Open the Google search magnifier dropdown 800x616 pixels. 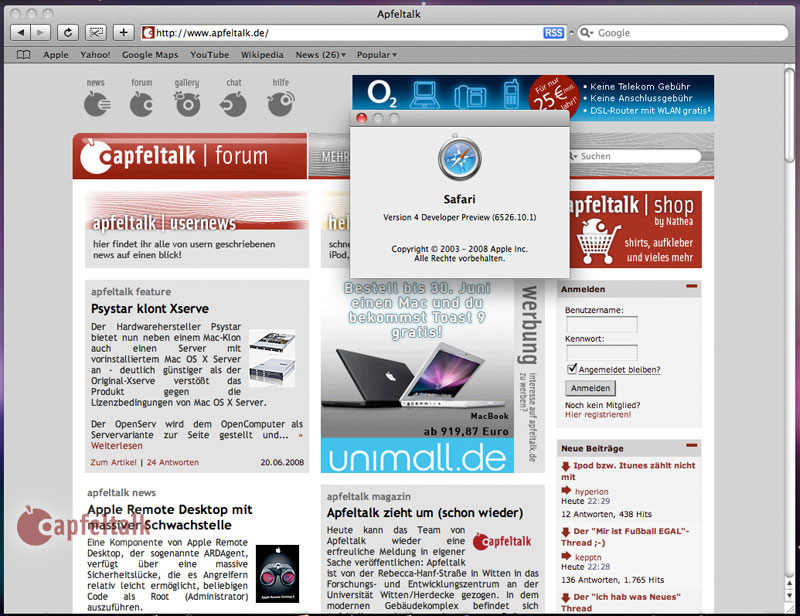pos(586,33)
